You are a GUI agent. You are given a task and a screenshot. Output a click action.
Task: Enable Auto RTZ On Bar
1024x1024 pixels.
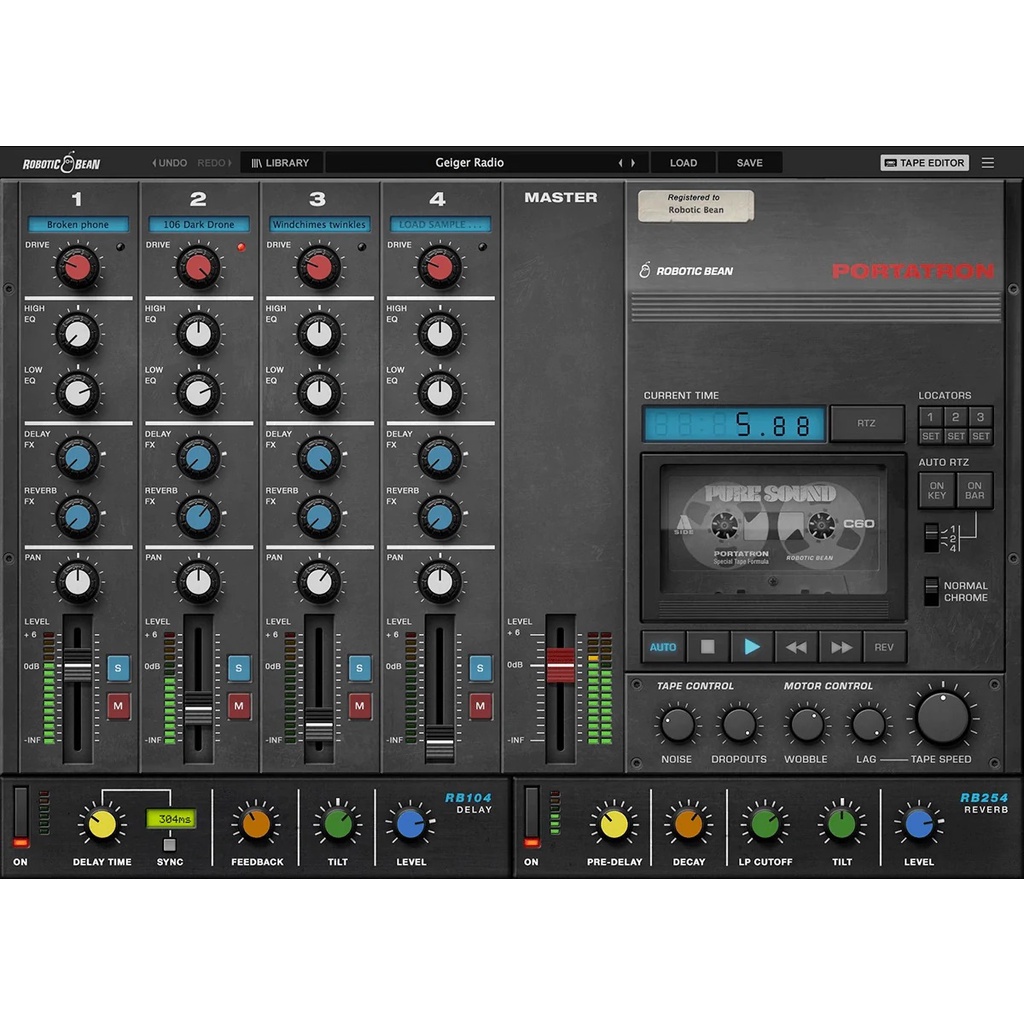[974, 490]
